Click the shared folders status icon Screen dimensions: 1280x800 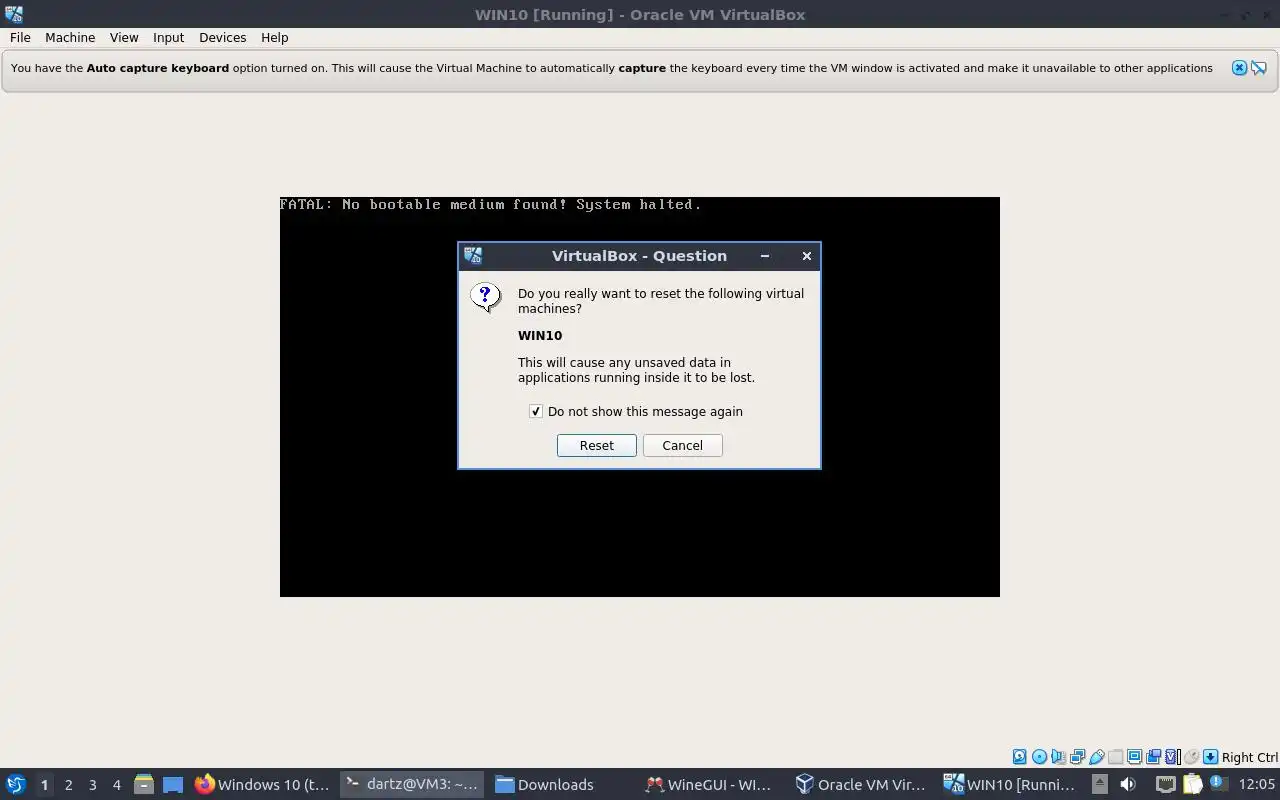[1115, 757]
